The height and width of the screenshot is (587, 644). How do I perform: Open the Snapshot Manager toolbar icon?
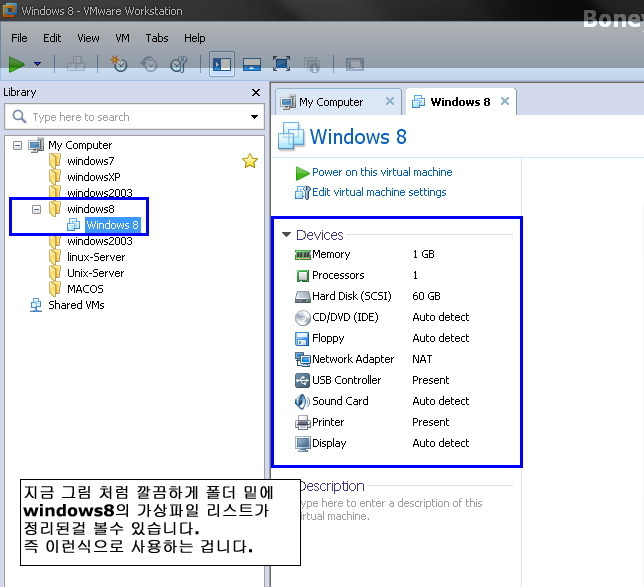(x=179, y=64)
